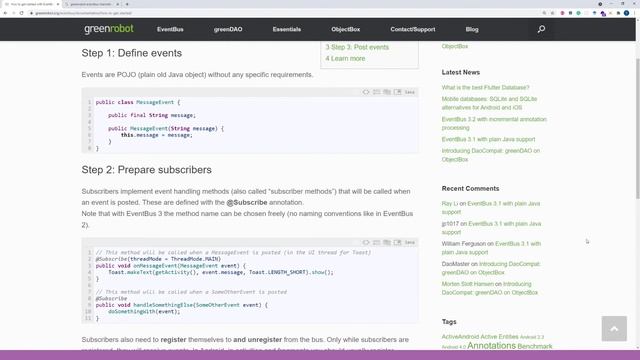Open the Essentials menu
640x360 pixels.
coord(287,29)
